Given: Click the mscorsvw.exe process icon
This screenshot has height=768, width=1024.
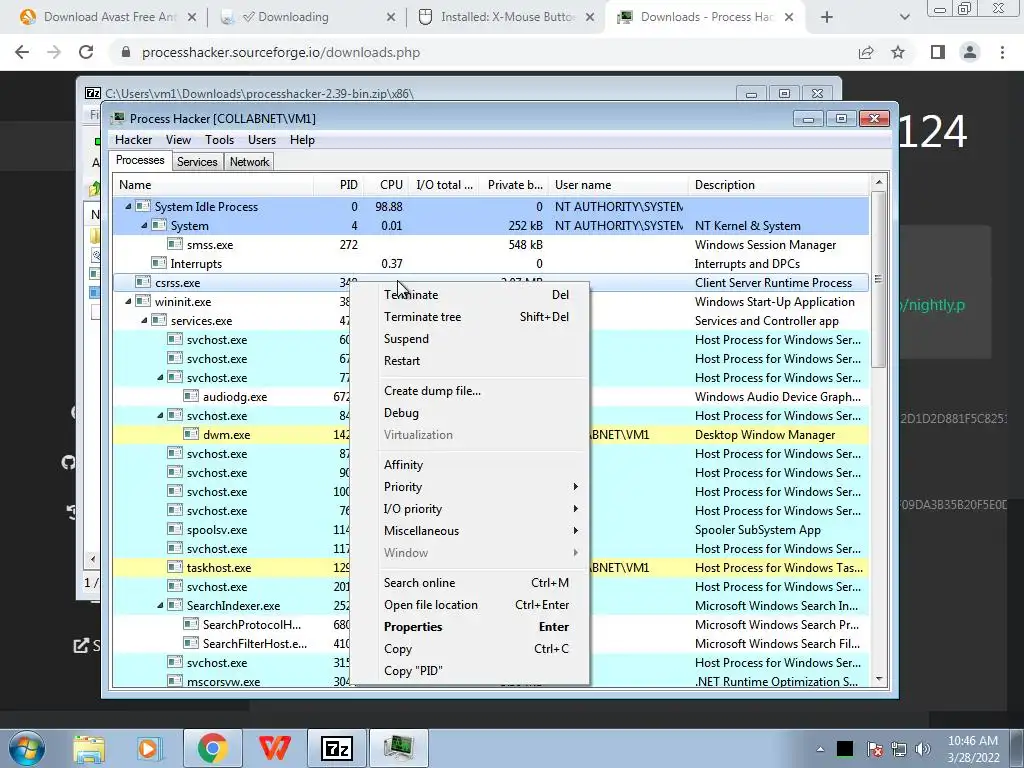Looking at the screenshot, I should [x=174, y=681].
